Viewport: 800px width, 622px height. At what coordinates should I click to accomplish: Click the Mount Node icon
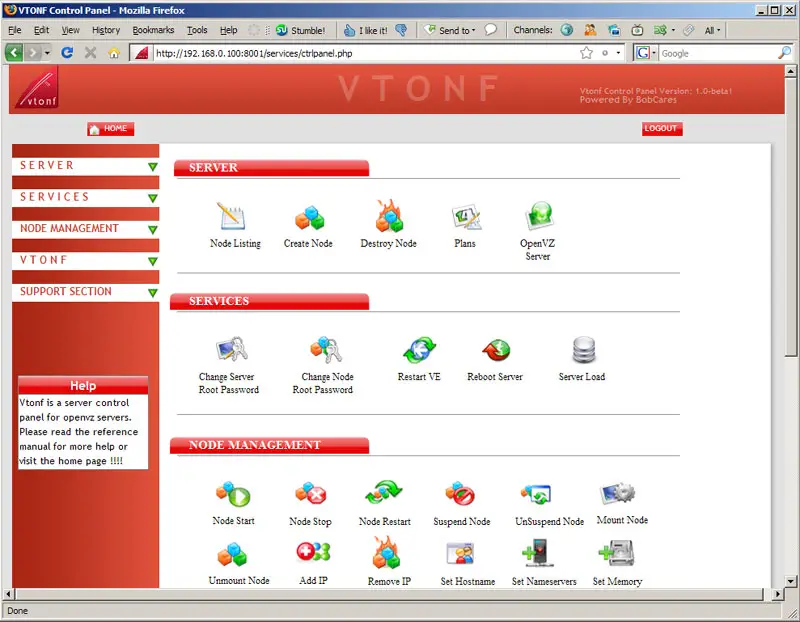(617, 493)
